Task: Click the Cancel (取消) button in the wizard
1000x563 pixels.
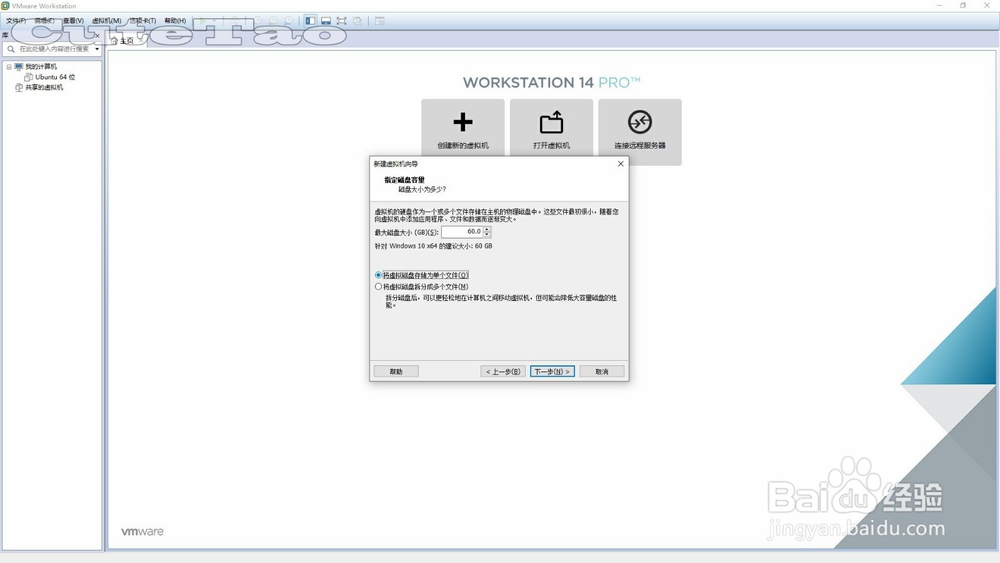Action: coord(602,371)
